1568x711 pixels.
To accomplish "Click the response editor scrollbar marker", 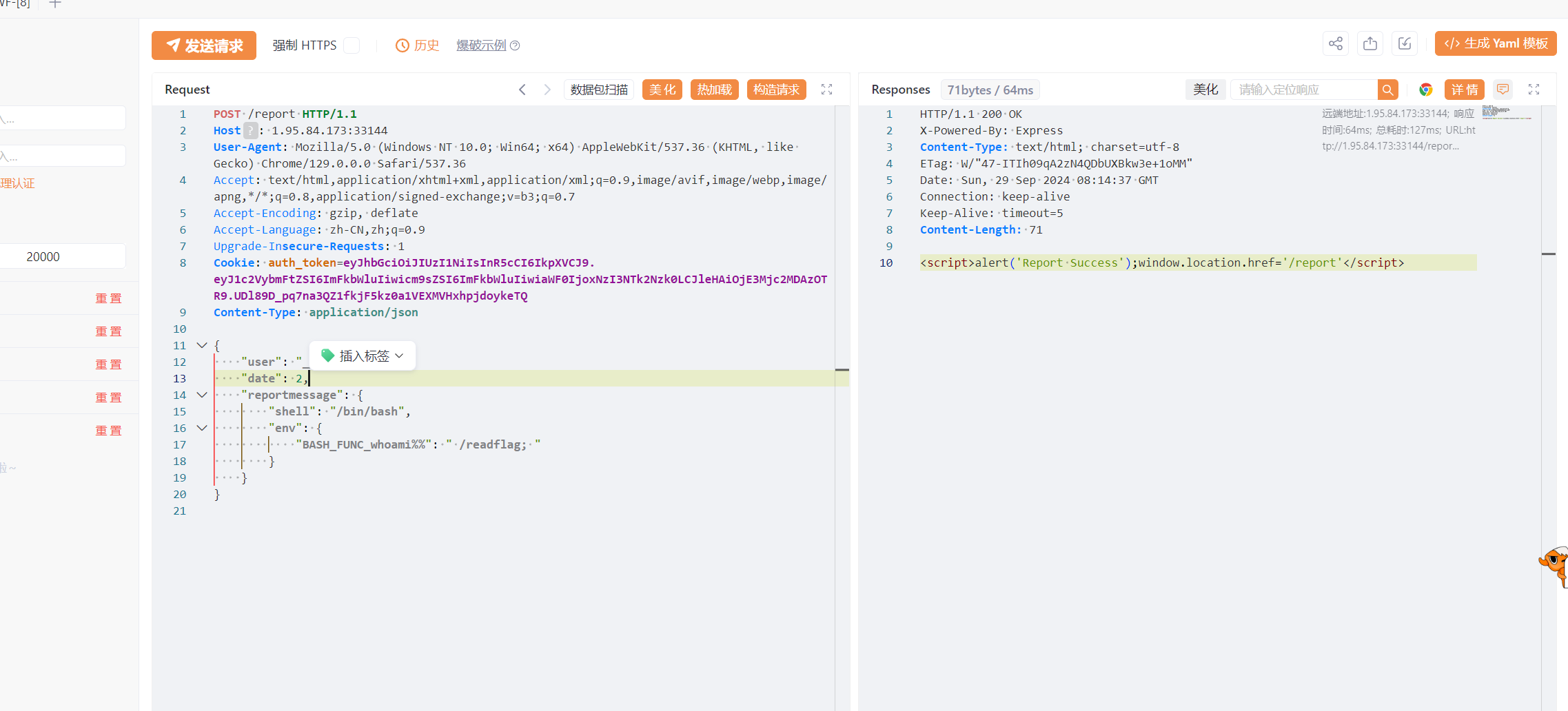I will coord(1549,254).
